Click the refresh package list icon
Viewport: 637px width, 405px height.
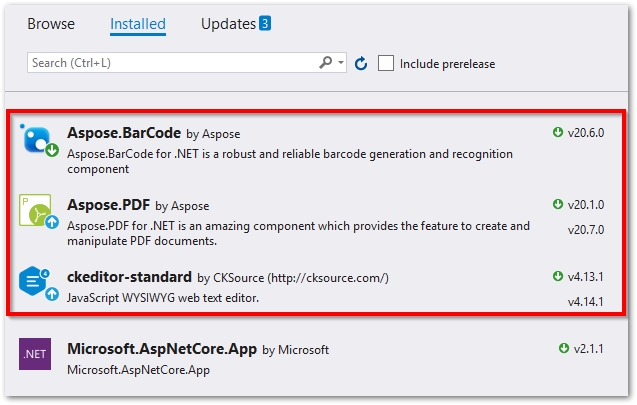pyautogui.click(x=361, y=63)
